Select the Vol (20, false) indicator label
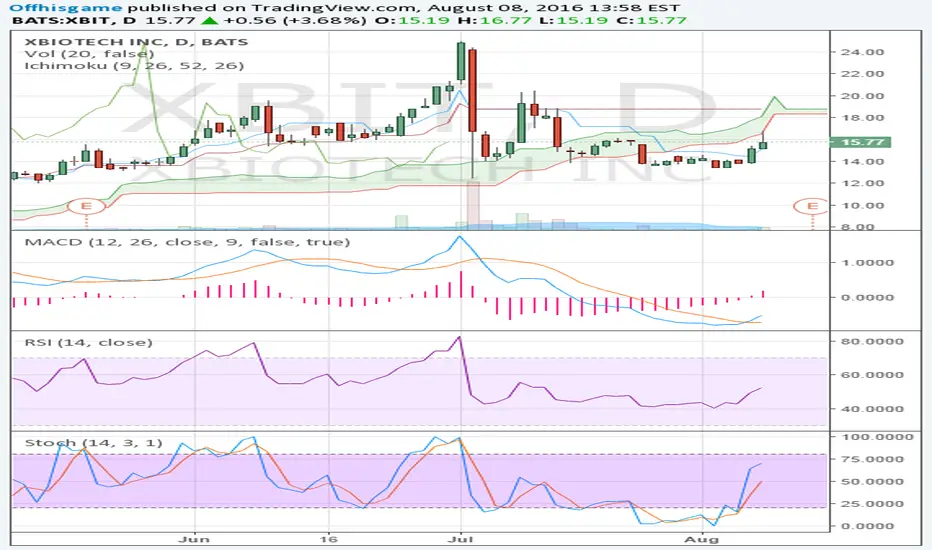932x550 pixels. click(x=89, y=54)
